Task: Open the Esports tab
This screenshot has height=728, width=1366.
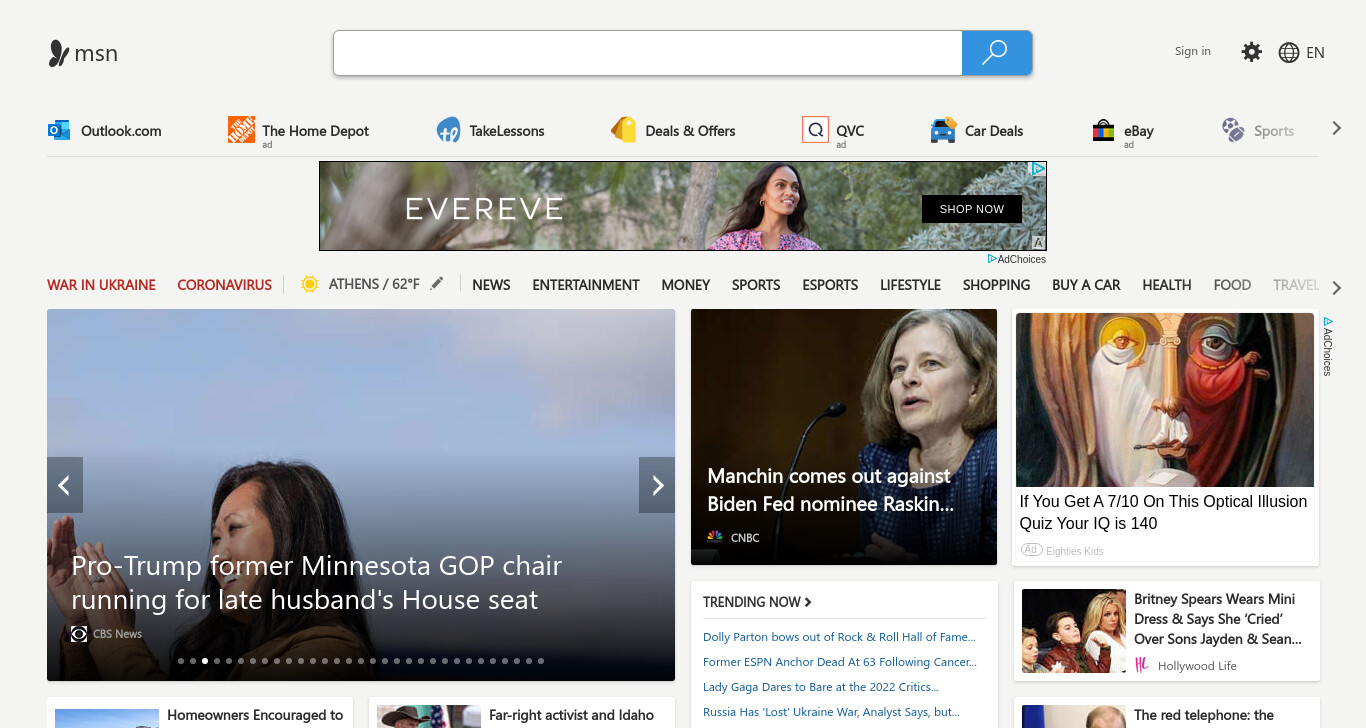Action: point(830,285)
